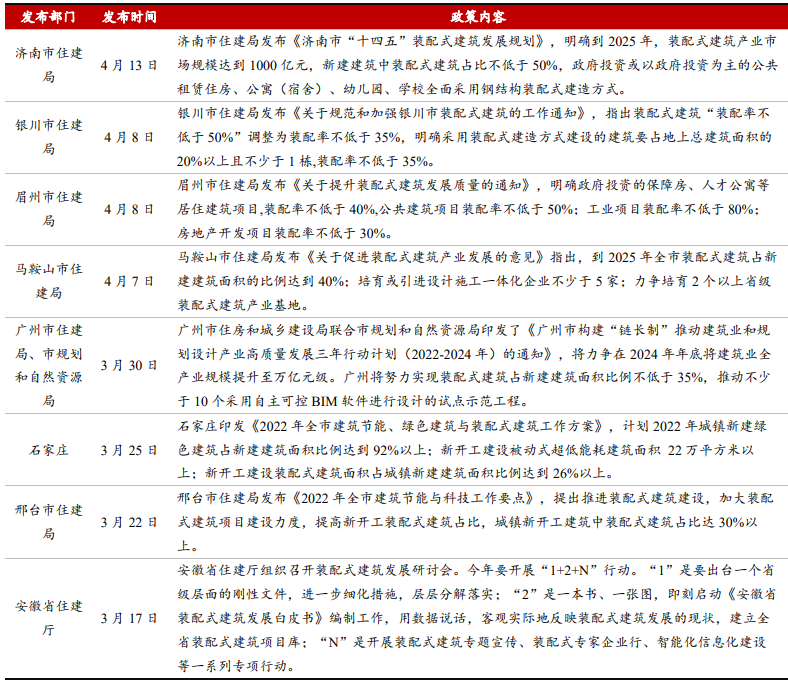Click the 发布部门 column header
The width and height of the screenshot is (788, 682).
point(48,17)
